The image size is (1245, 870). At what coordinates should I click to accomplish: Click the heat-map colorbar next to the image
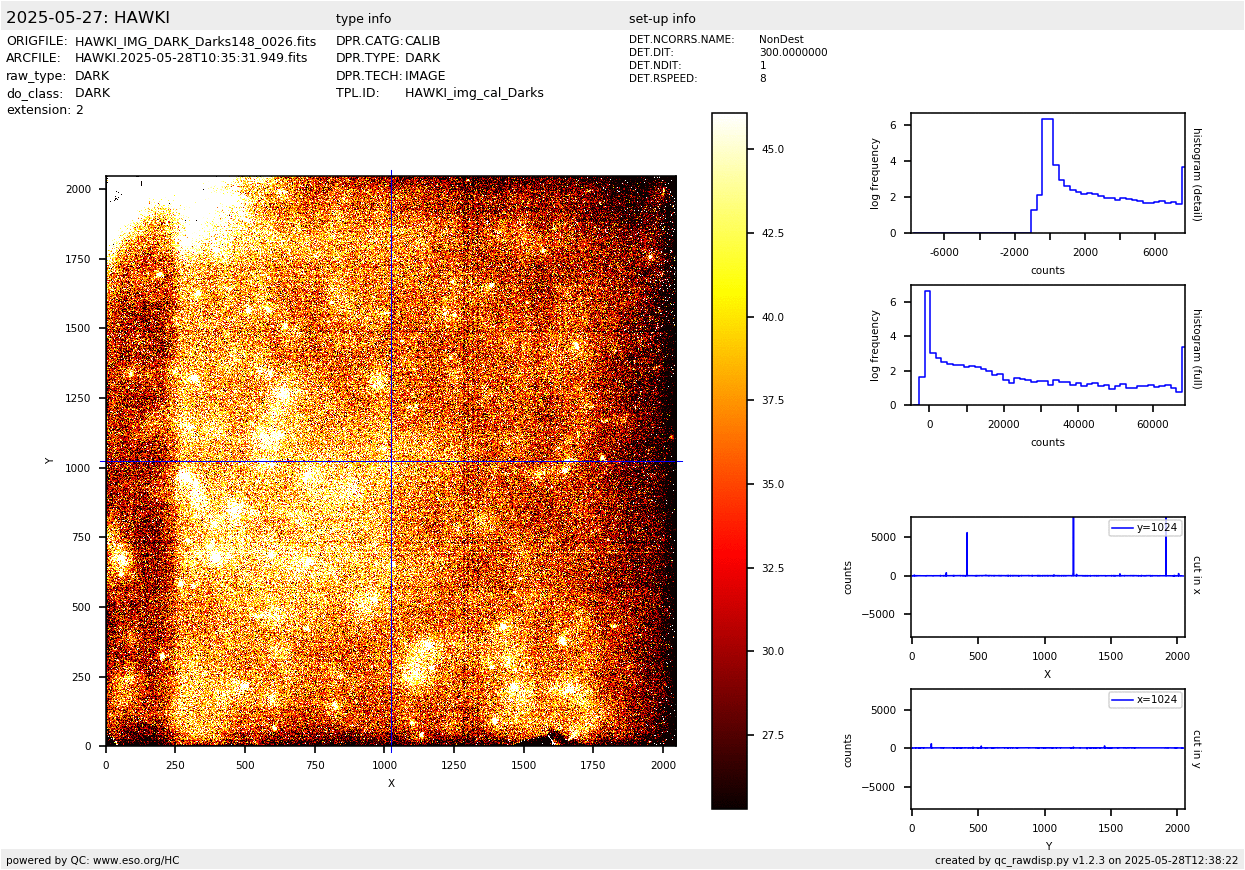(729, 461)
